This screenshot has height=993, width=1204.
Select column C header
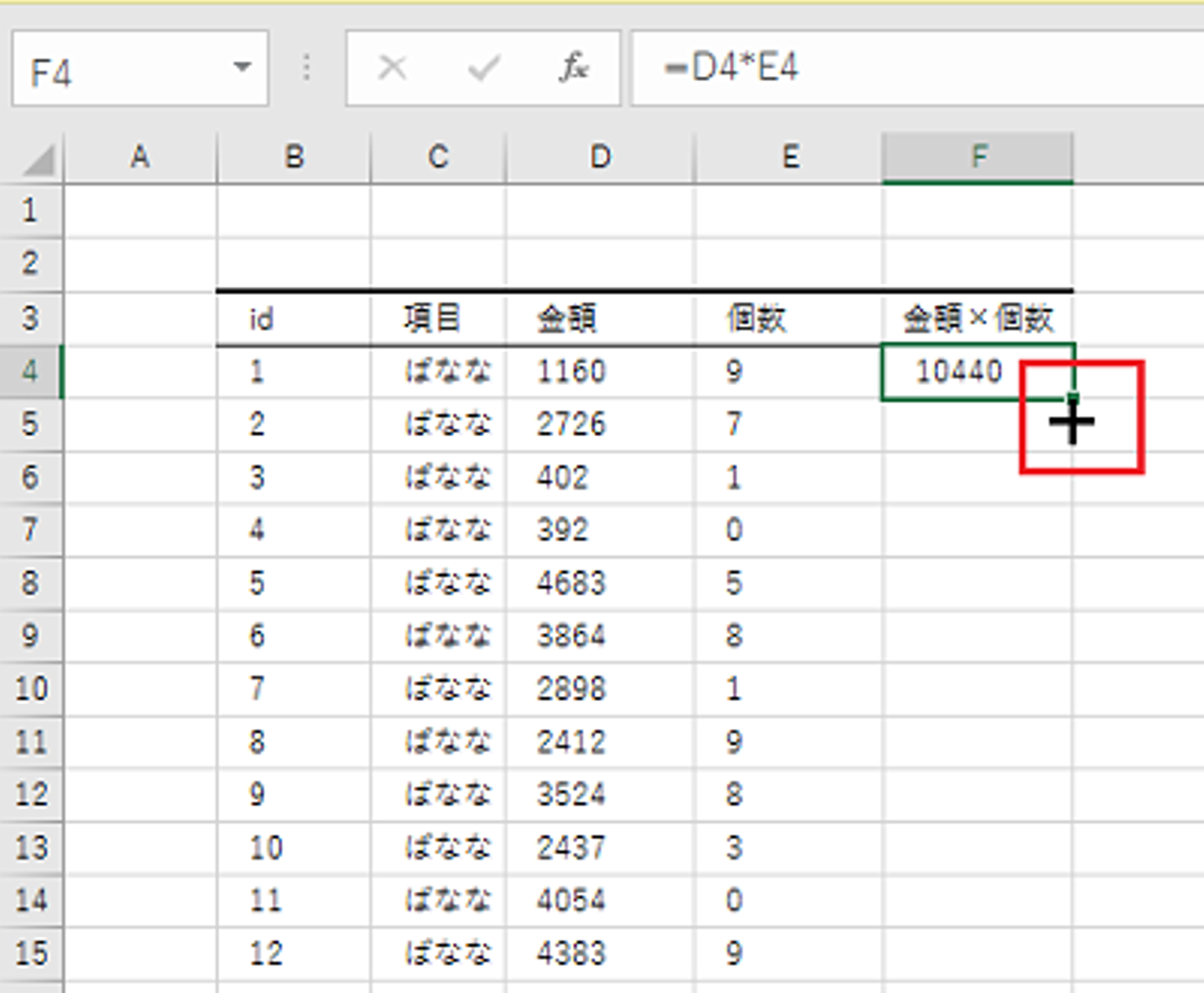tap(438, 157)
